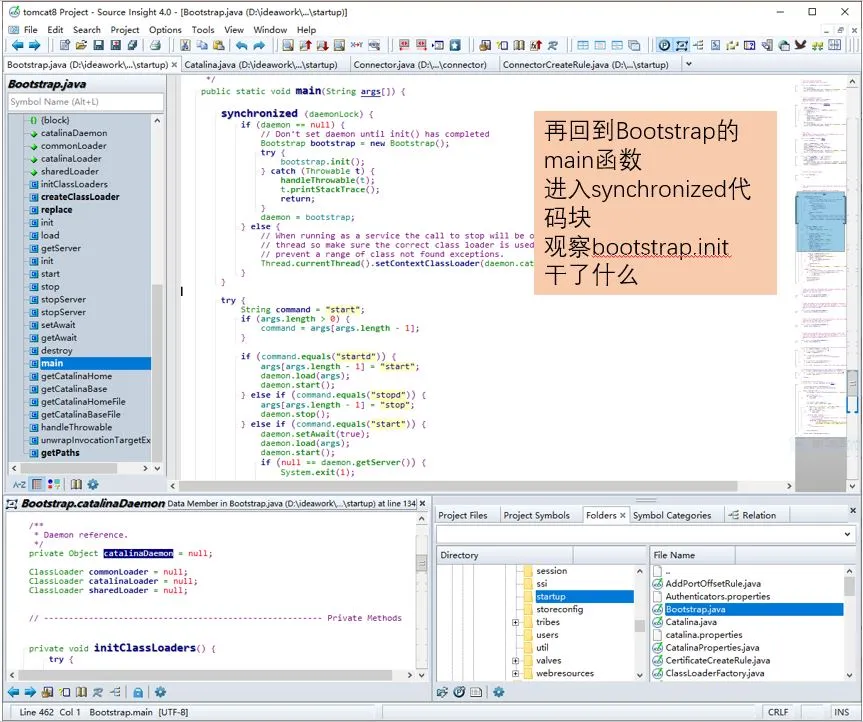The height and width of the screenshot is (722, 863).
Task: Click the Search Backward red-up-arrow icon
Action: 305,45
